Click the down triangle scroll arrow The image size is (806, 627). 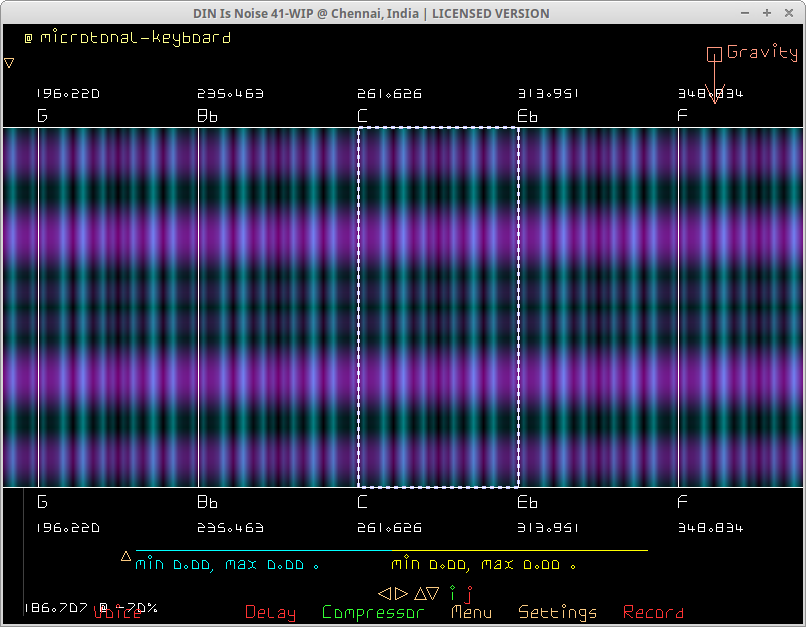tap(434, 593)
